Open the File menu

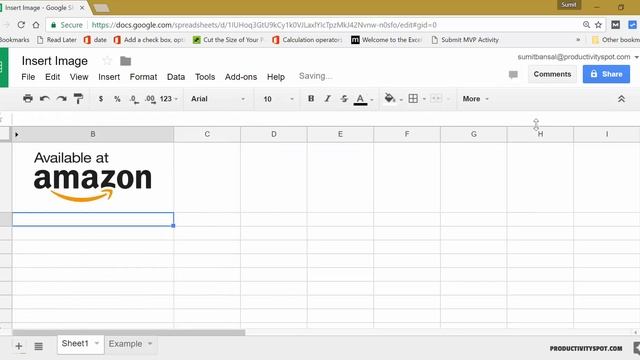[28, 77]
